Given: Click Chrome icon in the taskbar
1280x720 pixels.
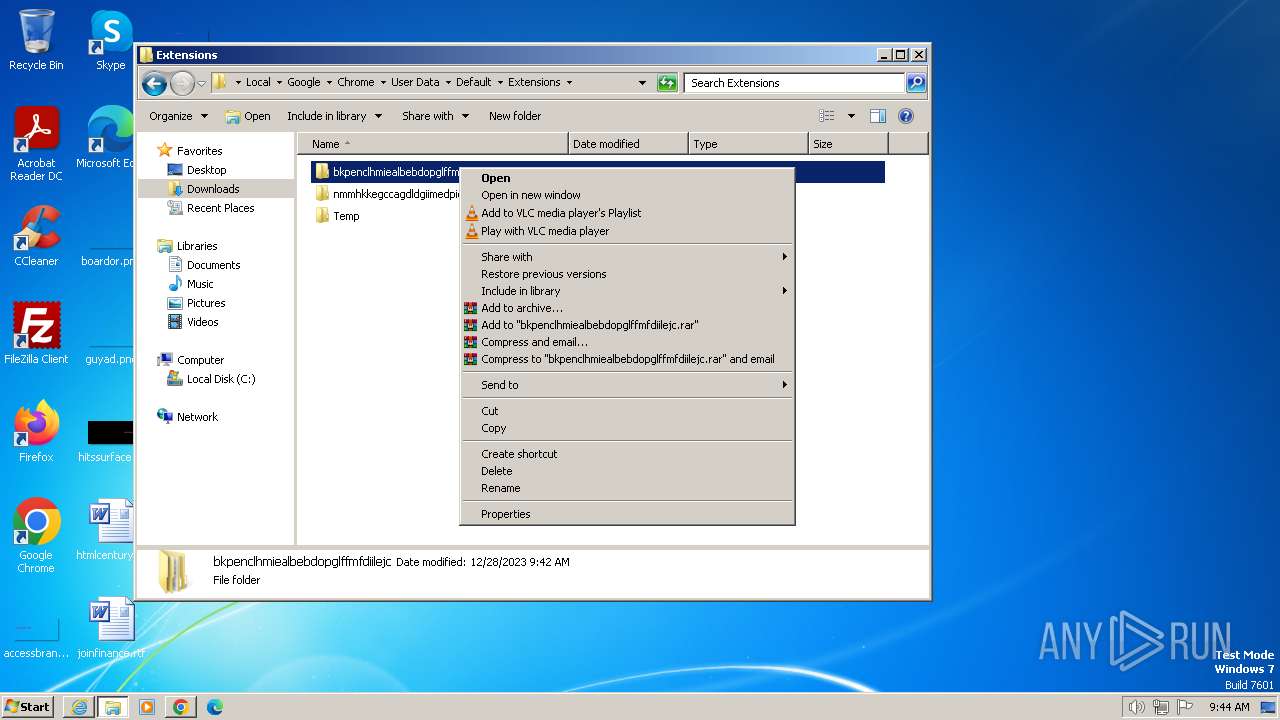Looking at the screenshot, I should [x=181, y=707].
